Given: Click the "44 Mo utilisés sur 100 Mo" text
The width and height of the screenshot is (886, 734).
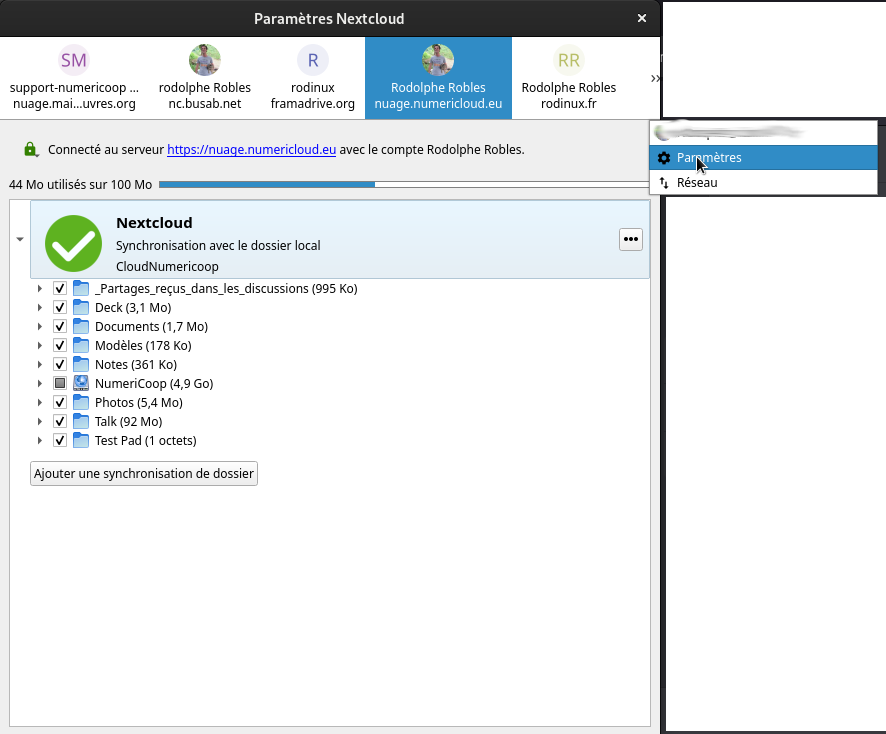Looking at the screenshot, I should pyautogui.click(x=80, y=185).
